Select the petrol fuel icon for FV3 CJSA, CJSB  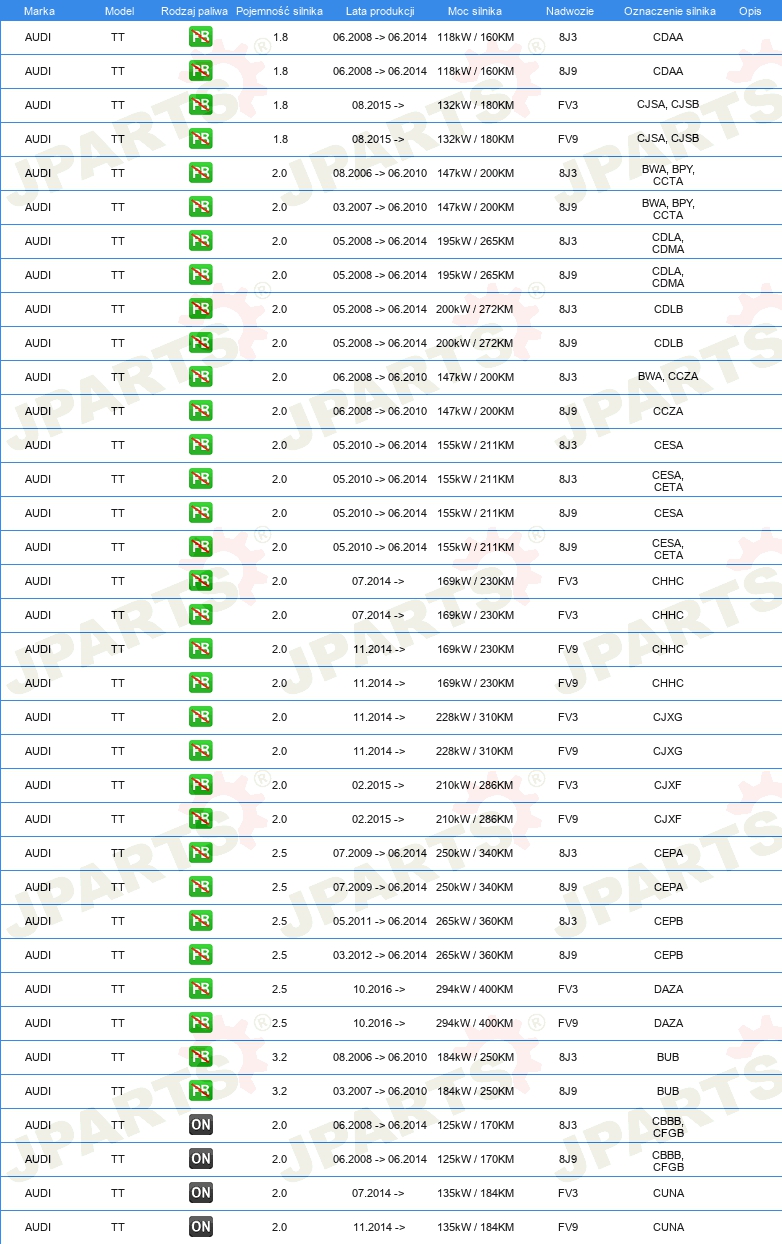click(x=201, y=105)
